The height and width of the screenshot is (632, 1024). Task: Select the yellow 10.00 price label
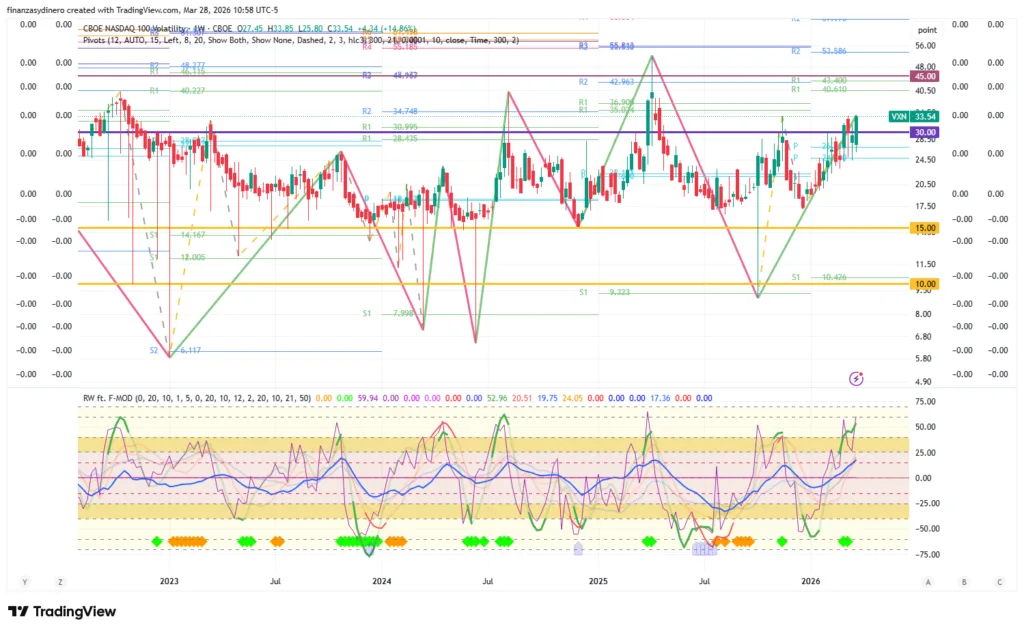point(923,284)
